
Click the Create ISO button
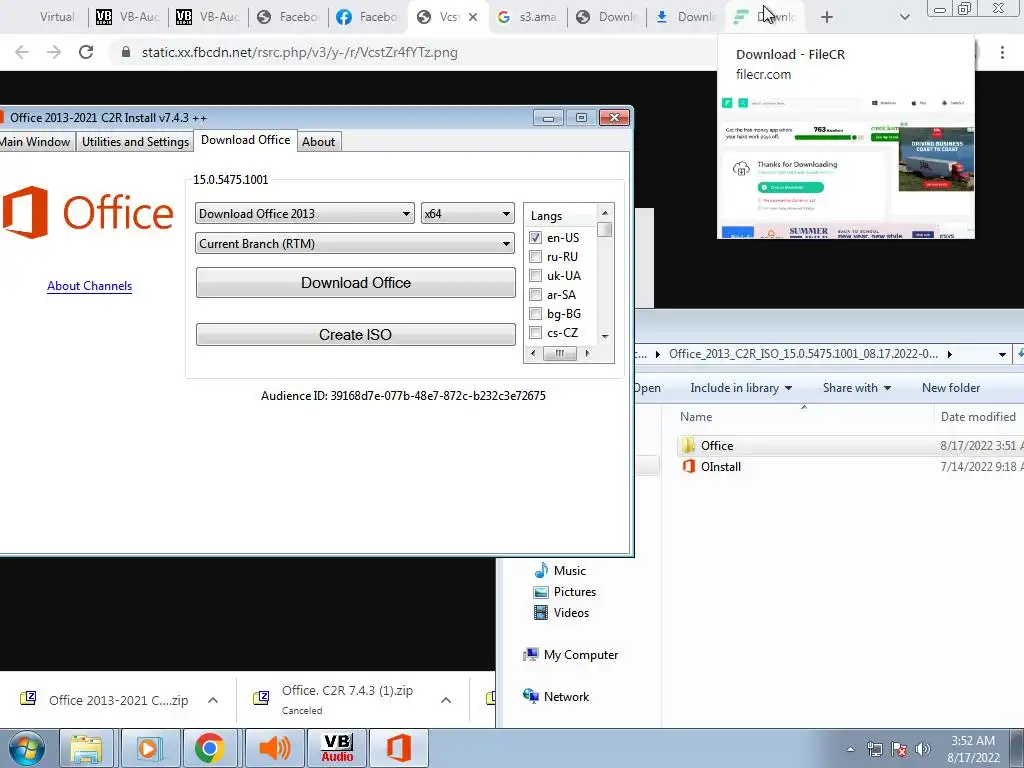point(356,334)
